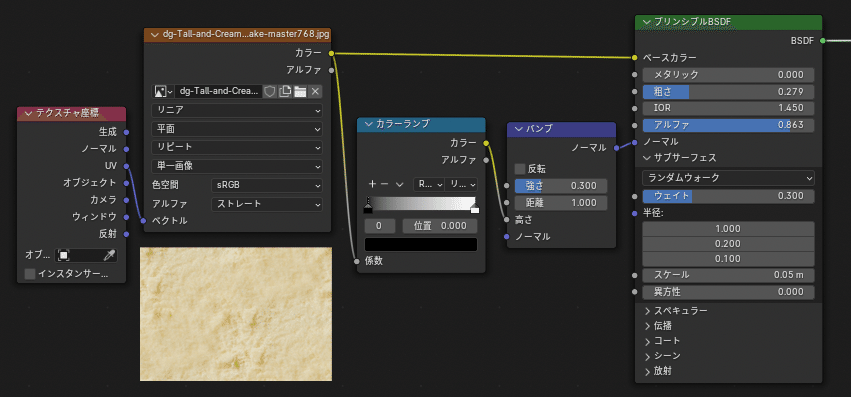The width and height of the screenshot is (851, 397).
Task: Open the 単一画像 source dropdown
Action: pyautogui.click(x=237, y=166)
